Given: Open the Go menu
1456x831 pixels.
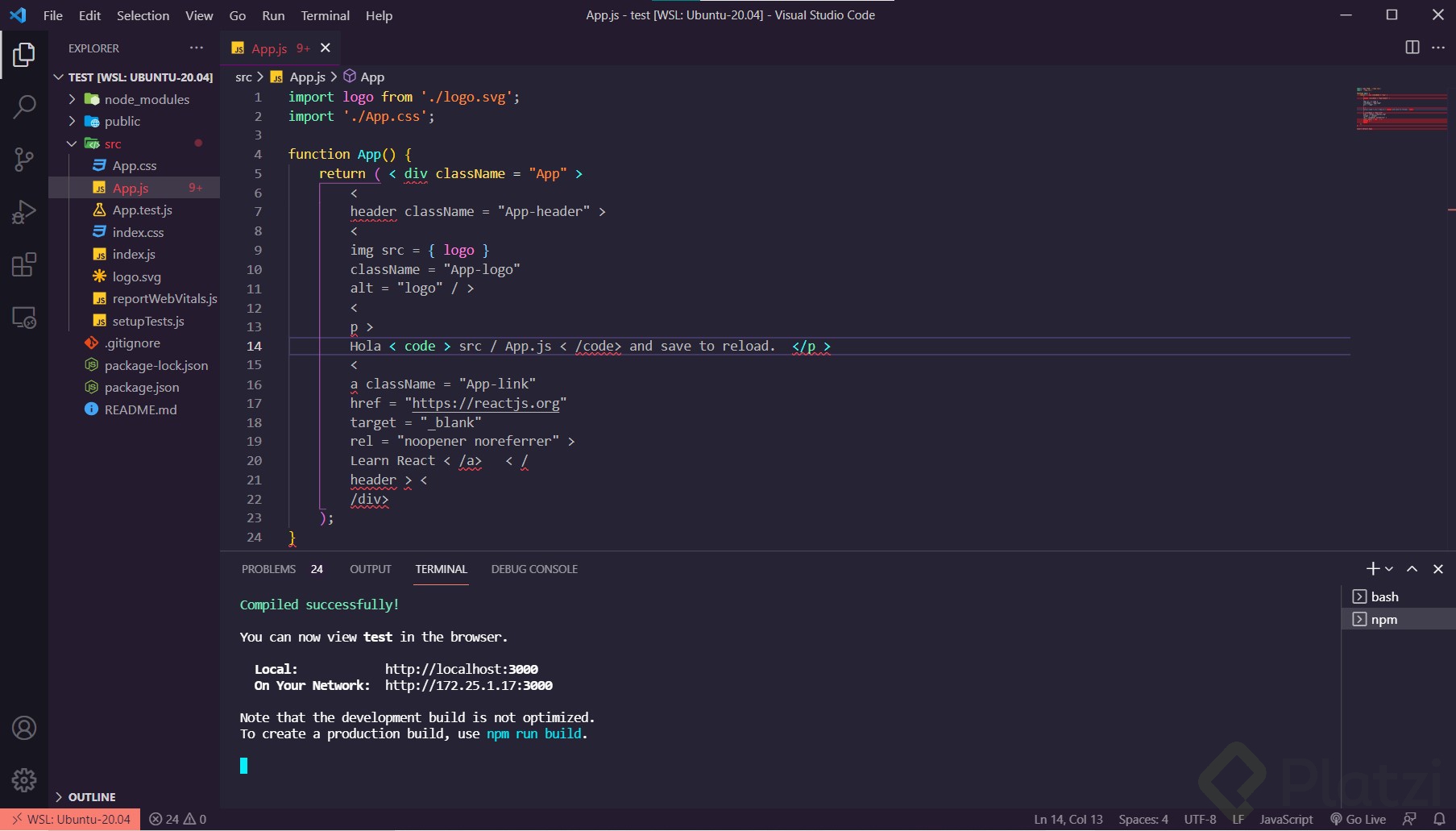Looking at the screenshot, I should pos(238,15).
